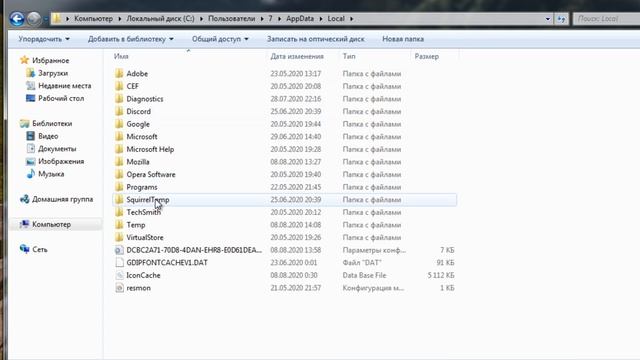
Task: Click Пользователи breadcrumb segment
Action: [x=231, y=19]
